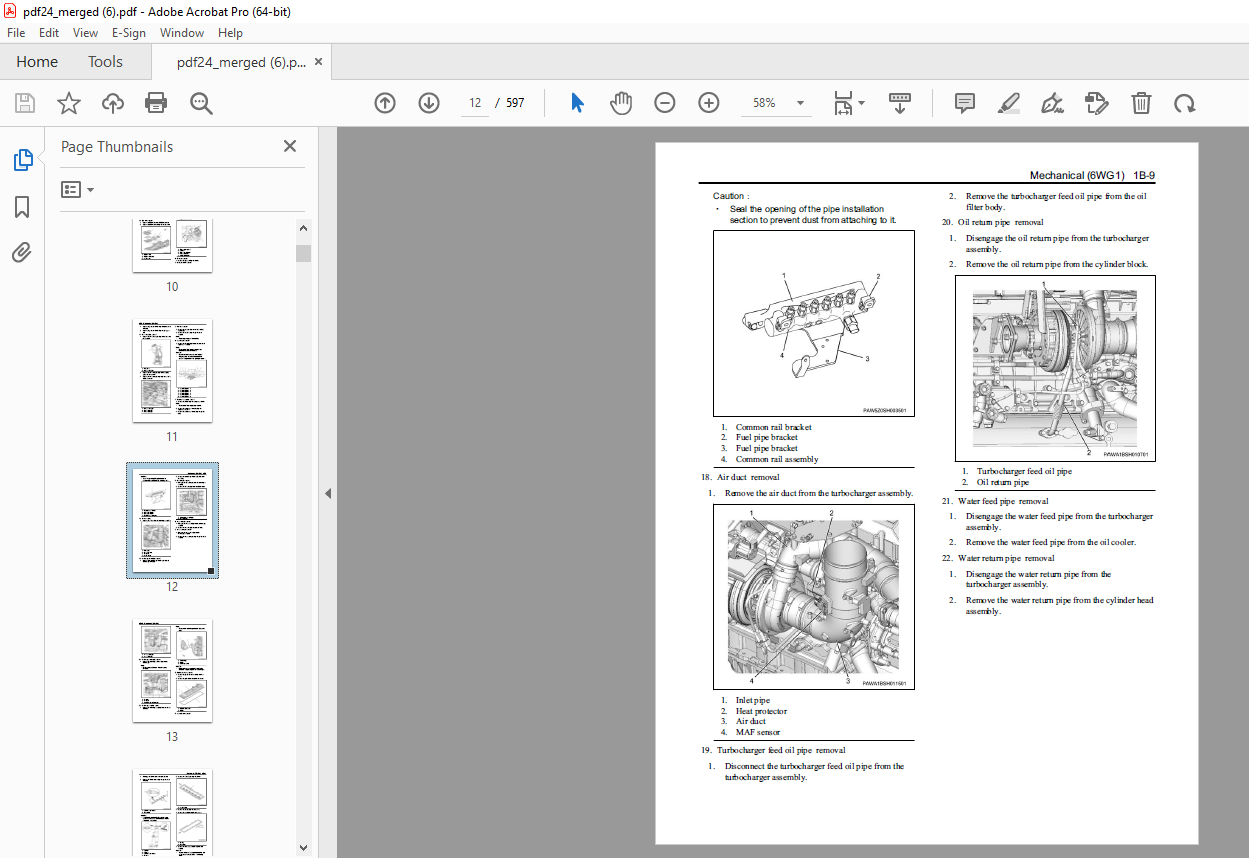The width and height of the screenshot is (1249, 858).
Task: Open the Window menu
Action: pyautogui.click(x=182, y=32)
